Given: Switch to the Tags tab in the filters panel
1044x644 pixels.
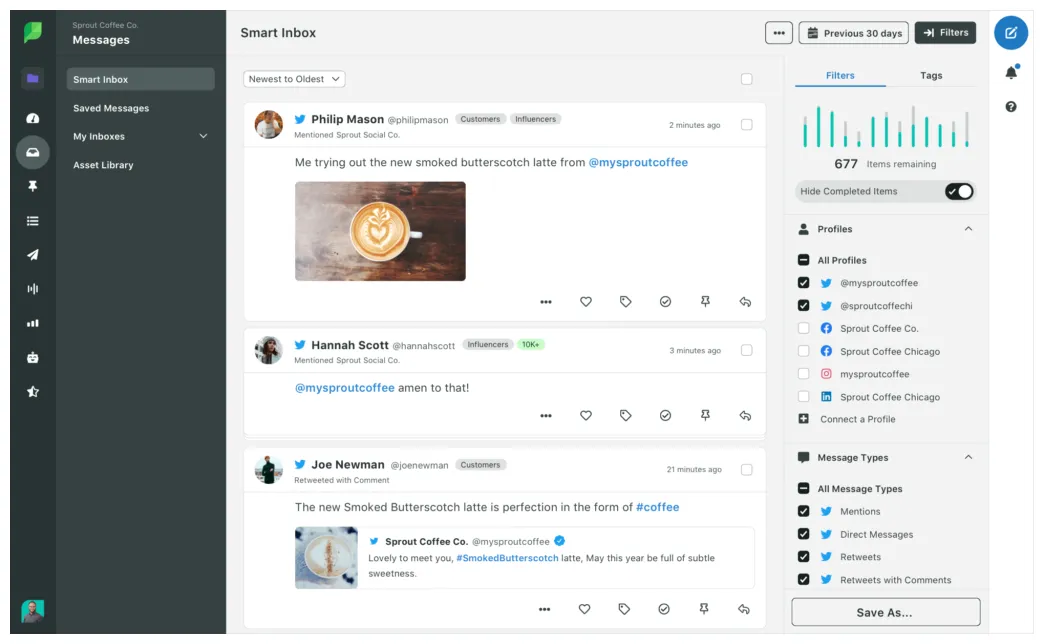Looking at the screenshot, I should tap(931, 75).
